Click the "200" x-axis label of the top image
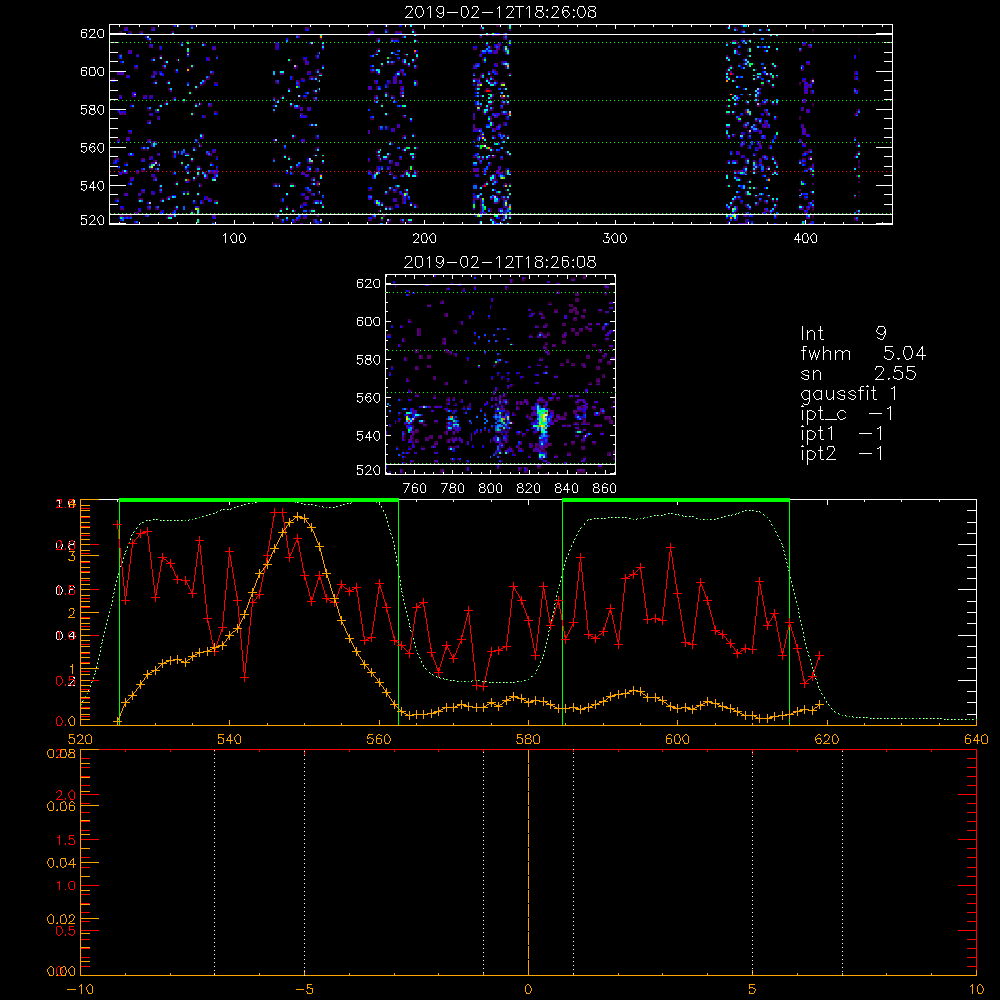This screenshot has width=1000, height=1000. coord(424,239)
